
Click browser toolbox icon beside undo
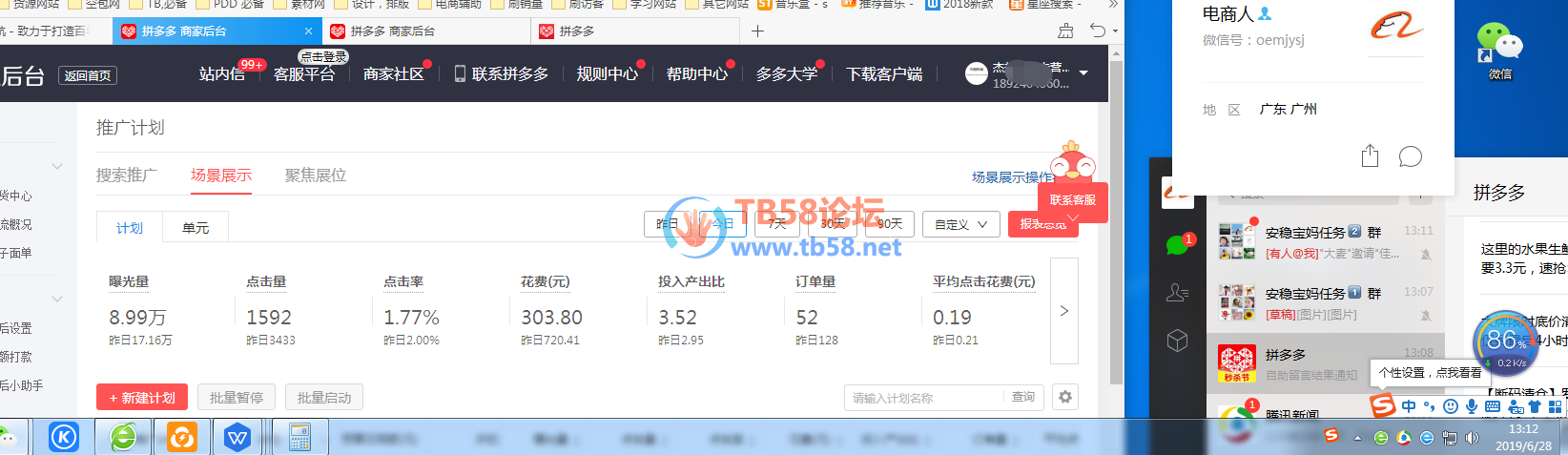pos(1065,31)
